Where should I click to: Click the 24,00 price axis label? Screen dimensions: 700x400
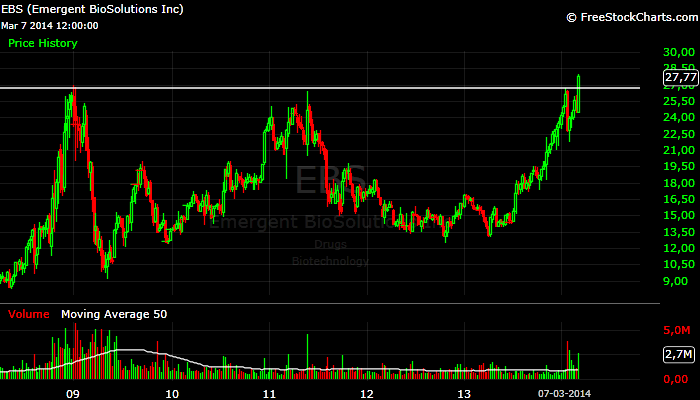tap(679, 117)
